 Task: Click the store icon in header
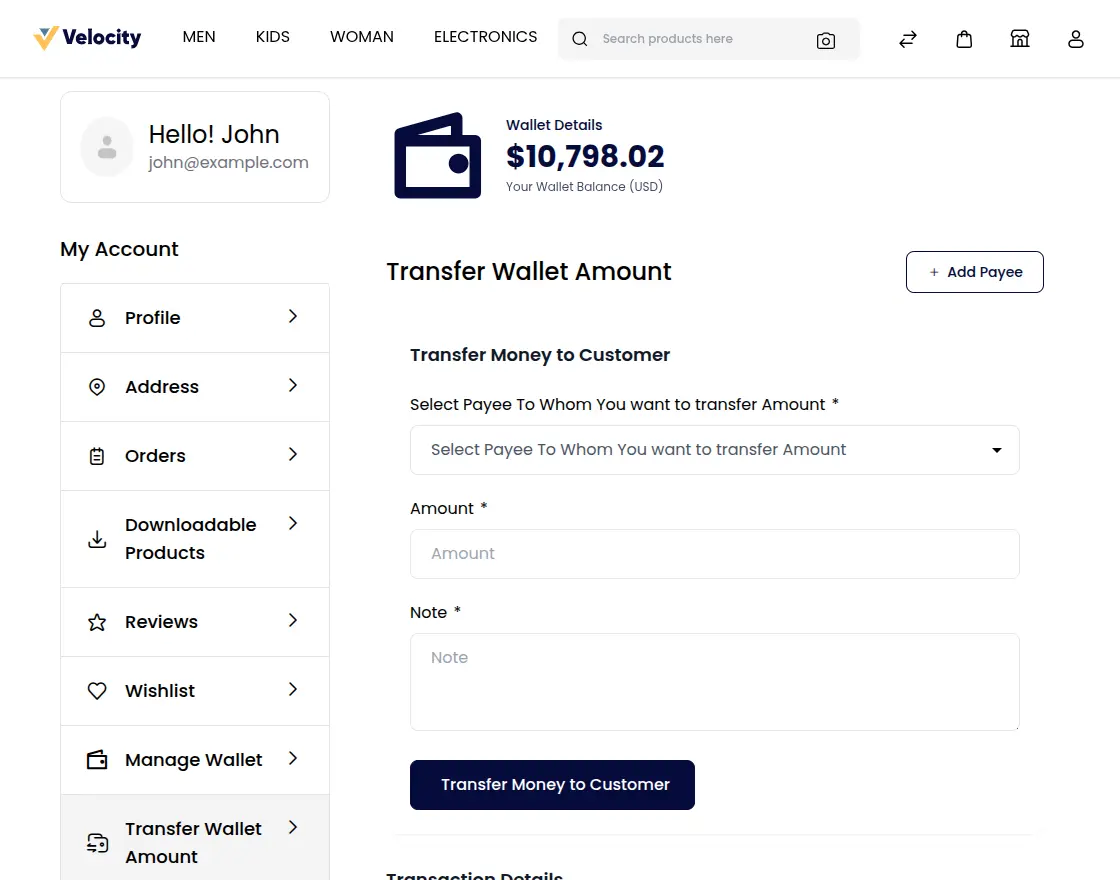click(1020, 39)
